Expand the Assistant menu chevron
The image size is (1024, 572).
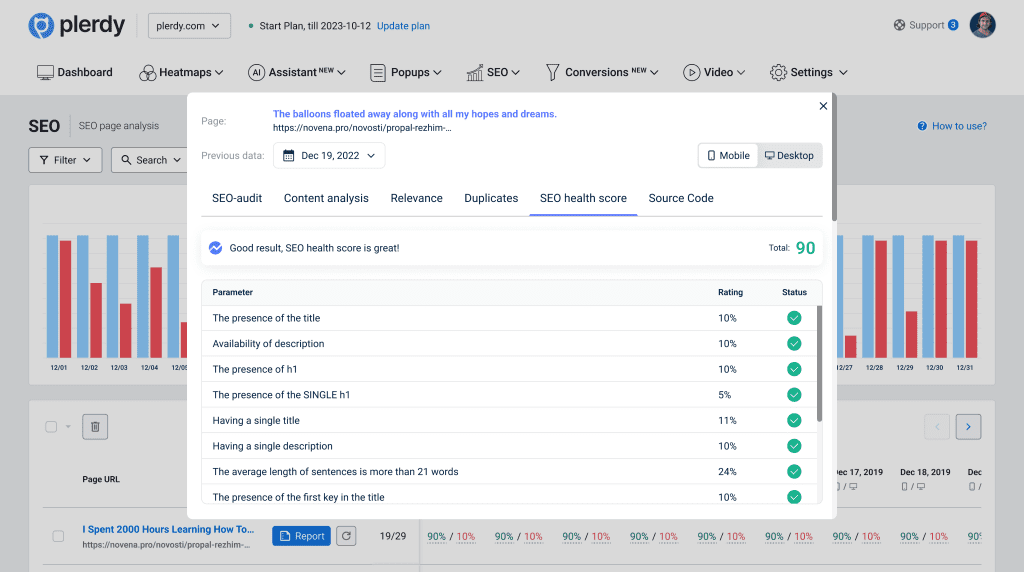click(342, 72)
